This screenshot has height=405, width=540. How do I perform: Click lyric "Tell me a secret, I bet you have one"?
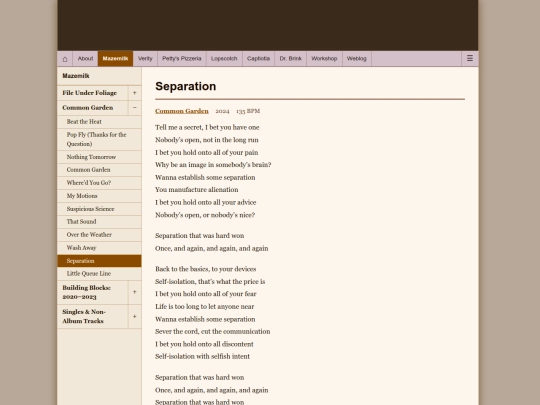[207, 127]
